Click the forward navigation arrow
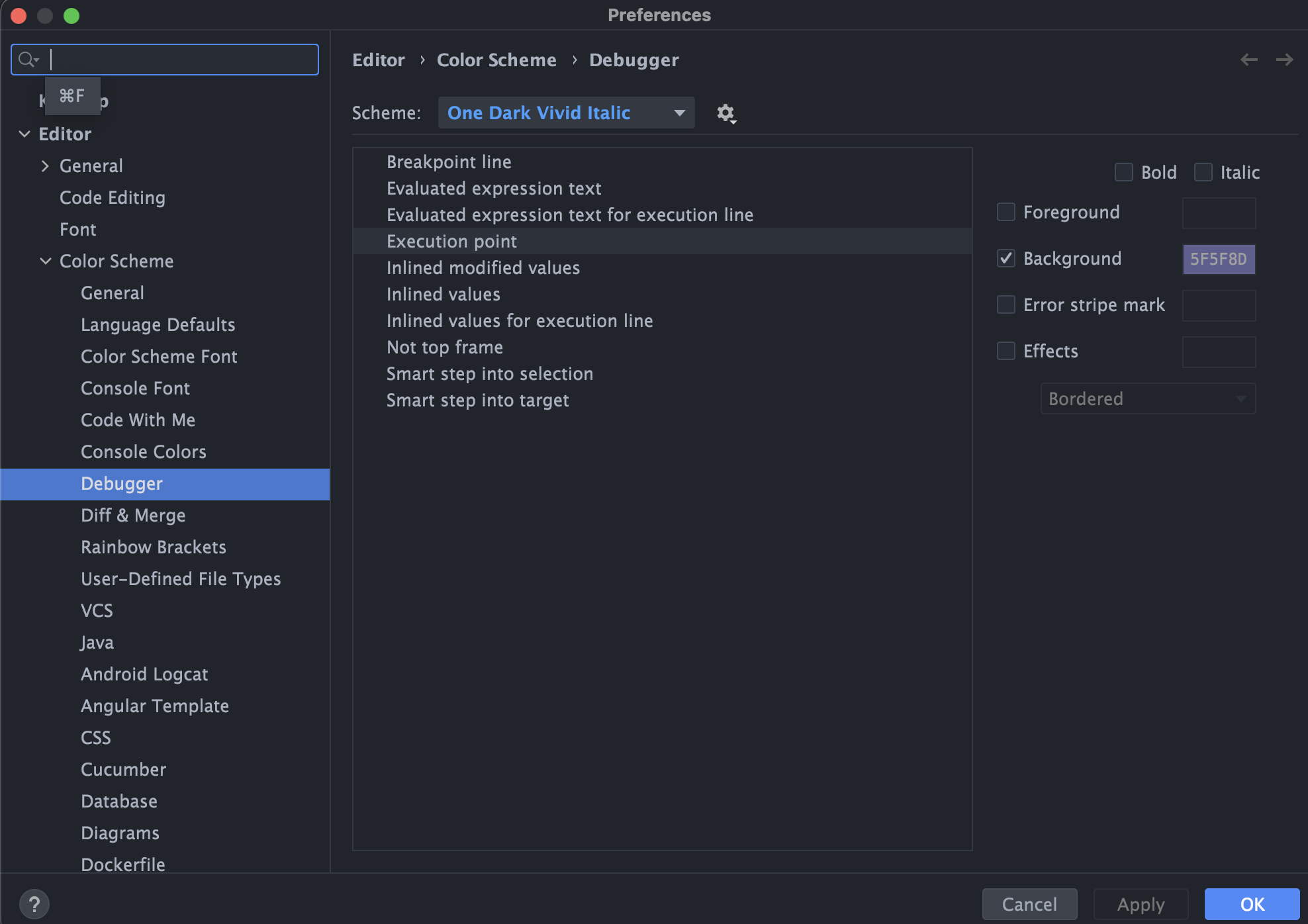 pyautogui.click(x=1285, y=60)
